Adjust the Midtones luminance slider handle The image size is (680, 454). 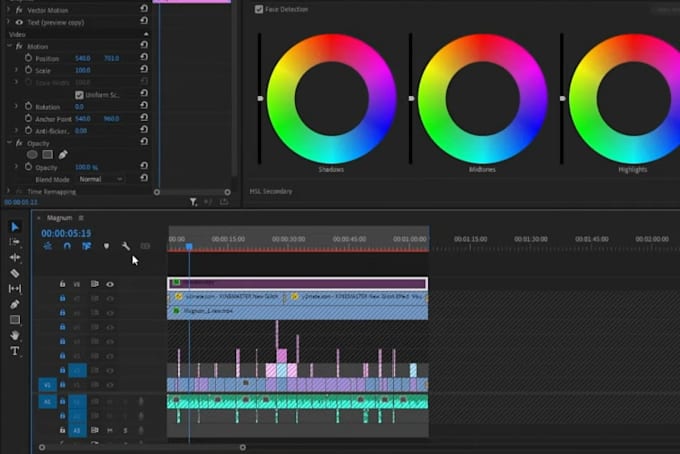tap(411, 98)
